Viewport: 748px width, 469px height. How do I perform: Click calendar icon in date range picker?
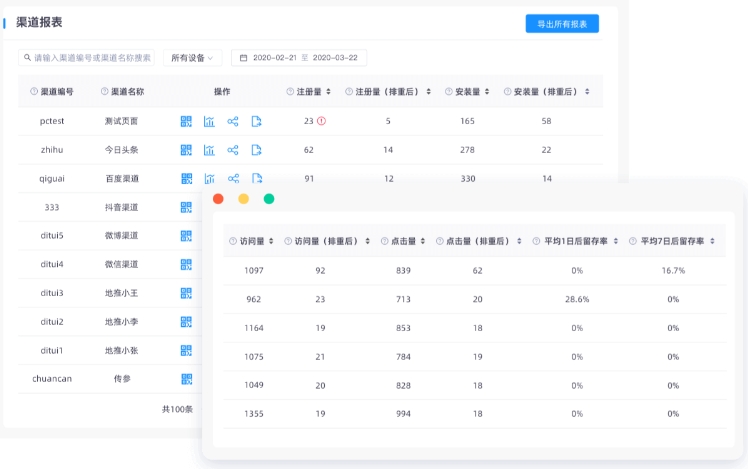tap(243, 58)
